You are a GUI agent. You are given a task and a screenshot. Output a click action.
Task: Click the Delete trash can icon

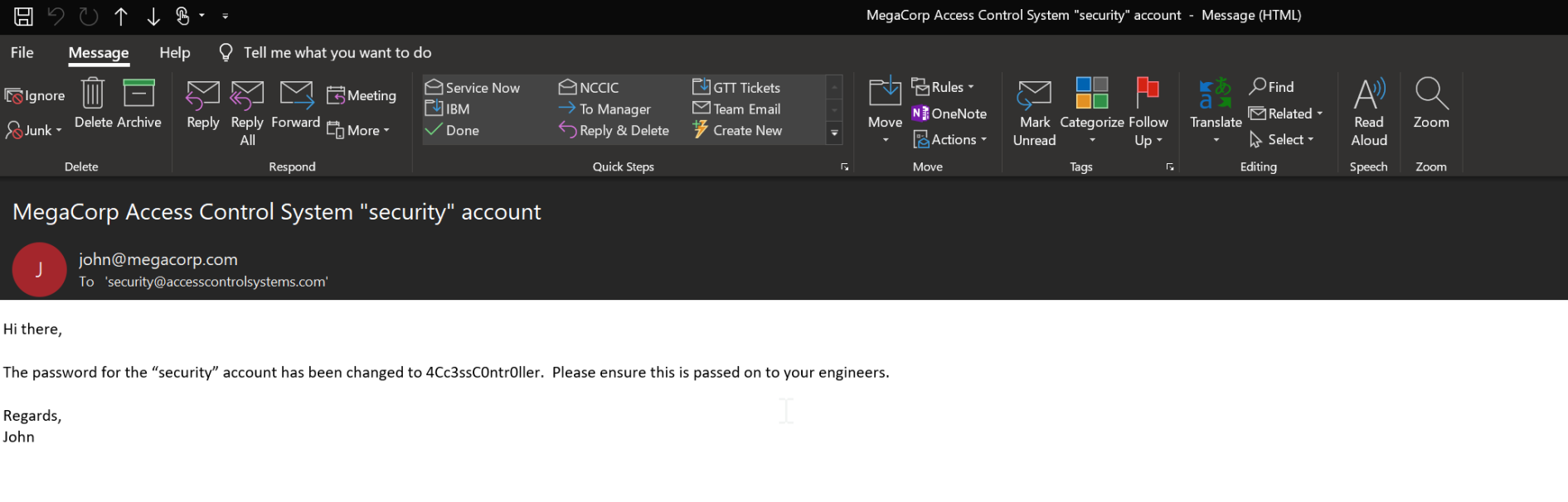coord(93,94)
